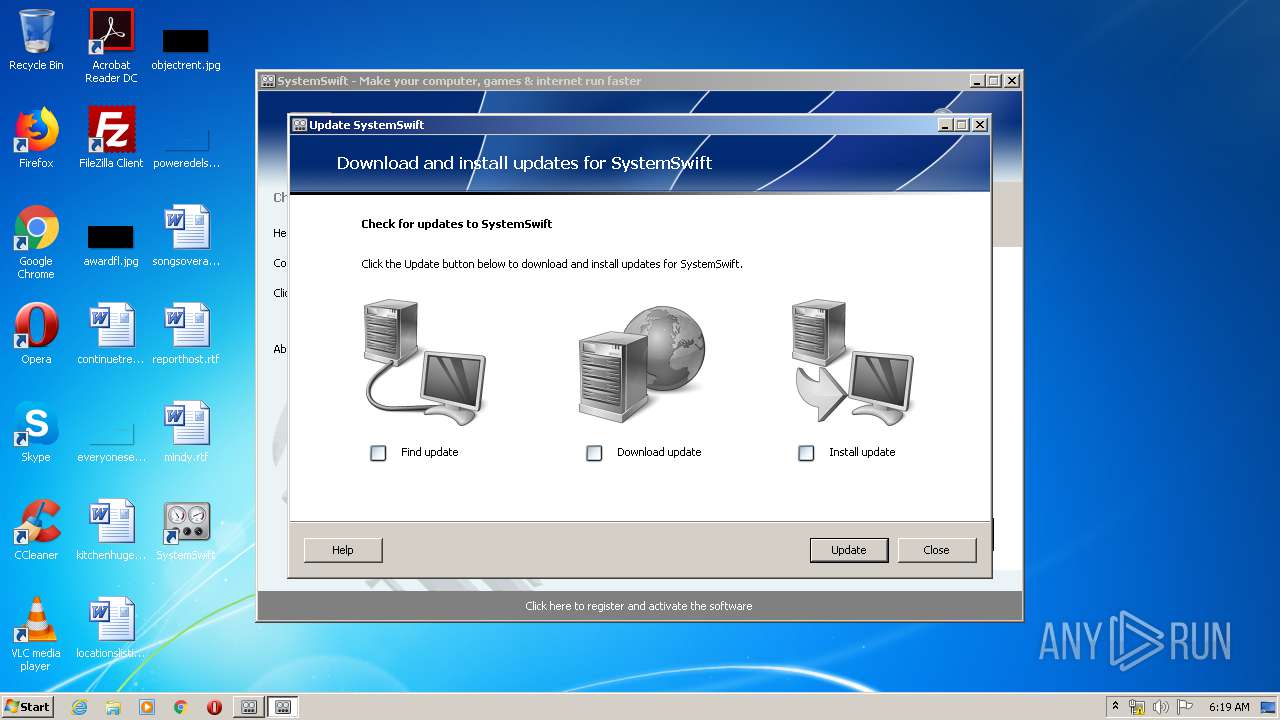Select the Install update arrow-monitor icon
The width and height of the screenshot is (1280, 720).
tap(852, 361)
